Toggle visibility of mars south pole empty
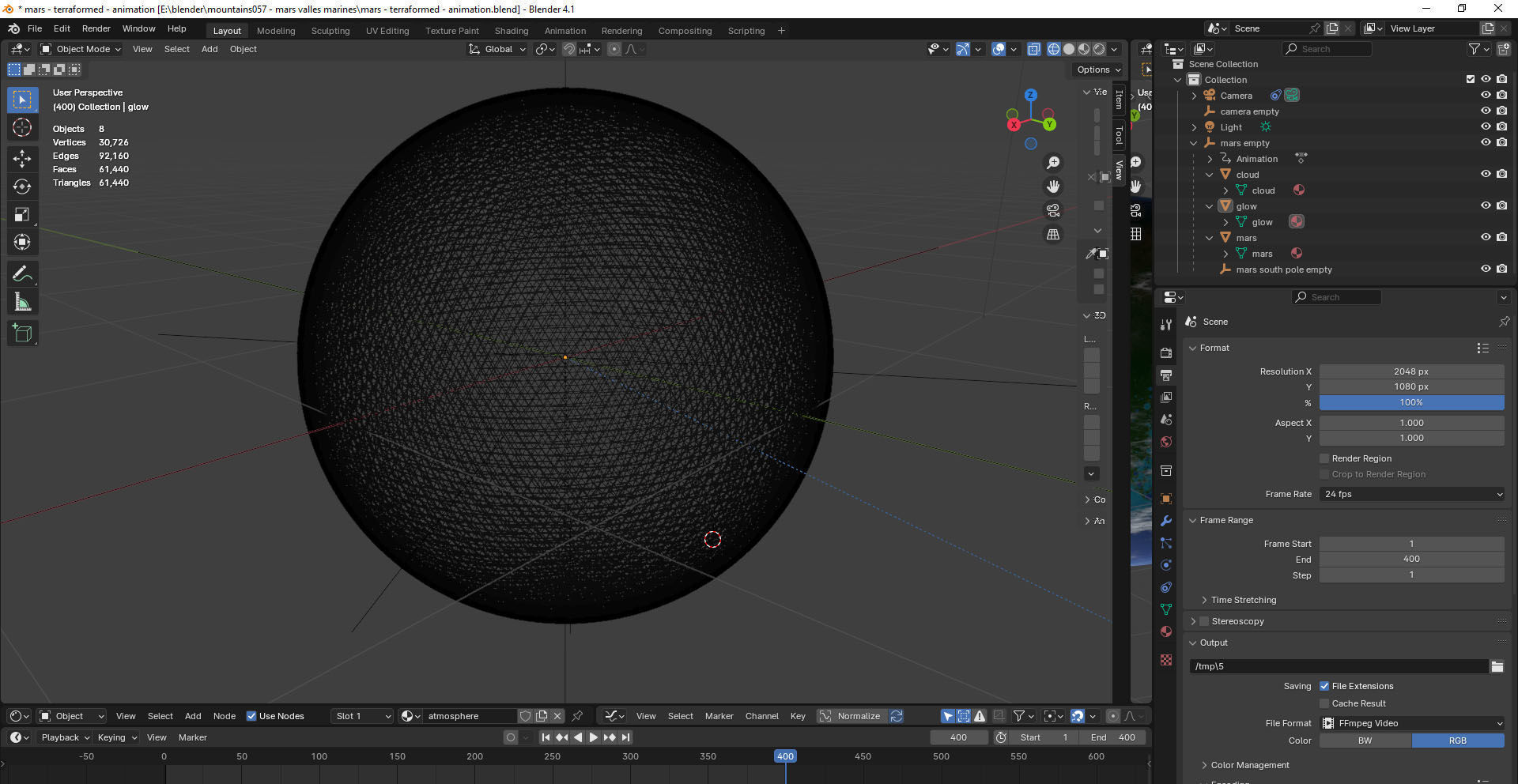Image resolution: width=1518 pixels, height=784 pixels. (1486, 269)
